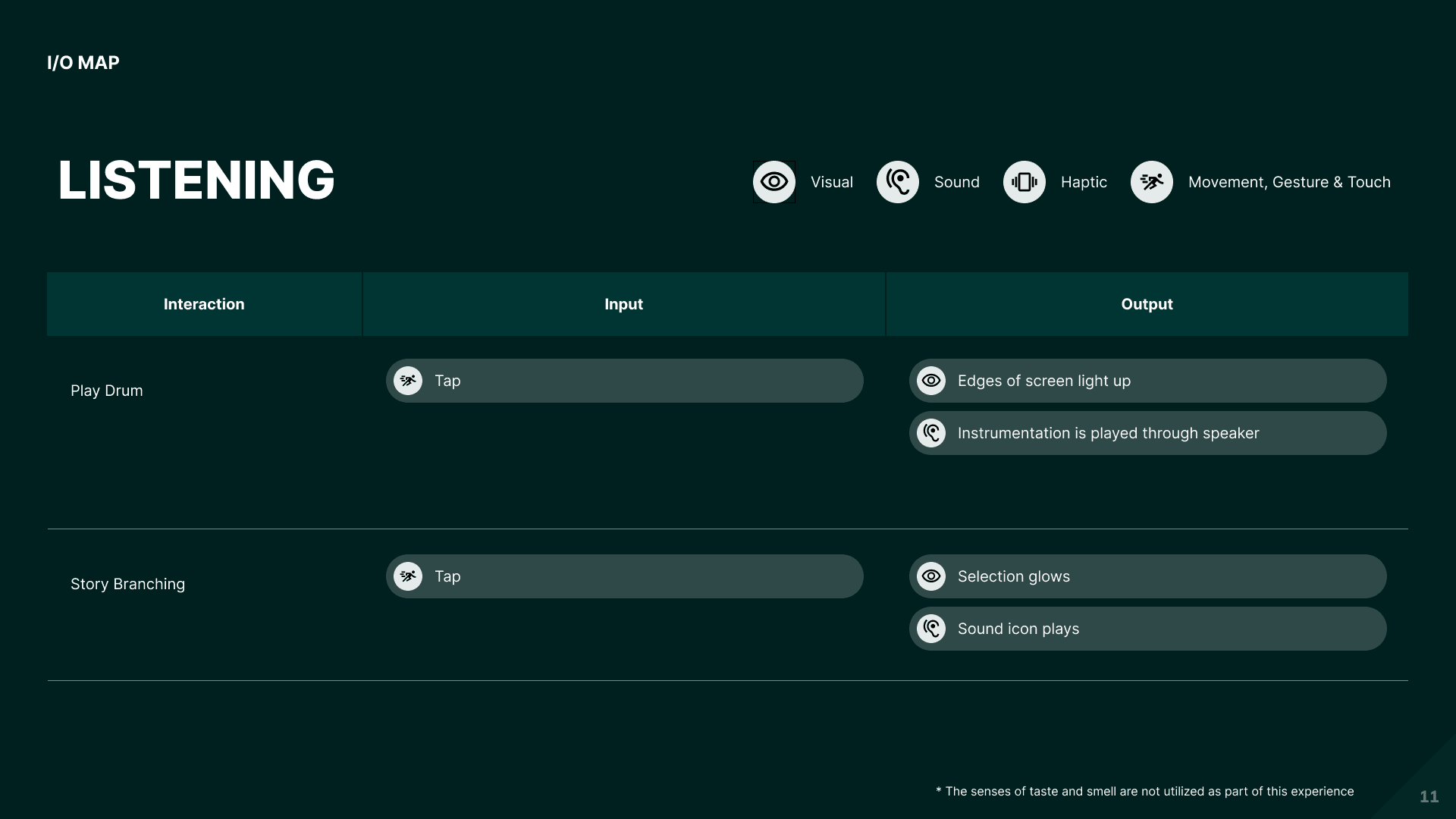1456x819 pixels.
Task: Click the I/O MAP section title
Action: (83, 63)
